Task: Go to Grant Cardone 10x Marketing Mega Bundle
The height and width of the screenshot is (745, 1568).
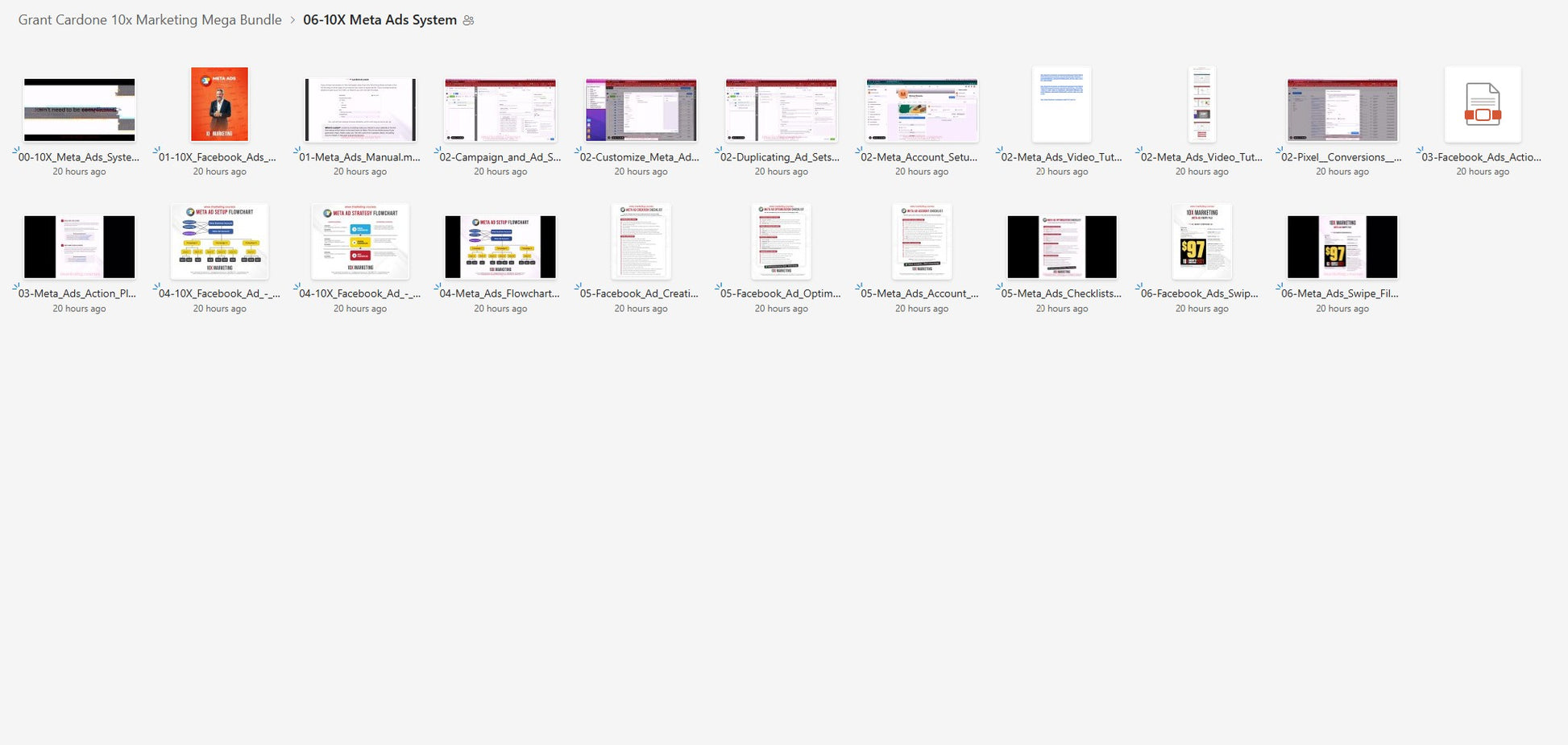Action: (x=150, y=20)
